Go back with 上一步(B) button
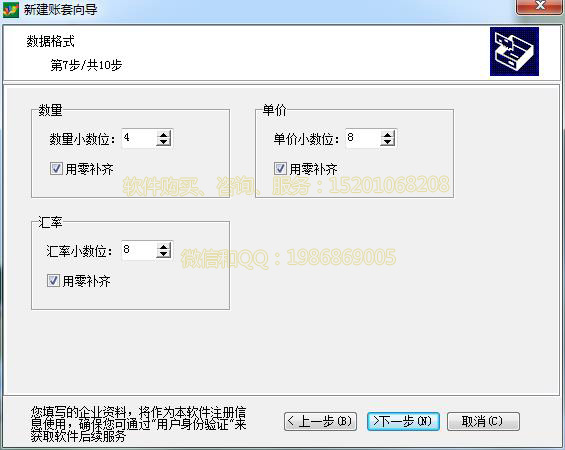The width and height of the screenshot is (565, 450). pyautogui.click(x=320, y=422)
